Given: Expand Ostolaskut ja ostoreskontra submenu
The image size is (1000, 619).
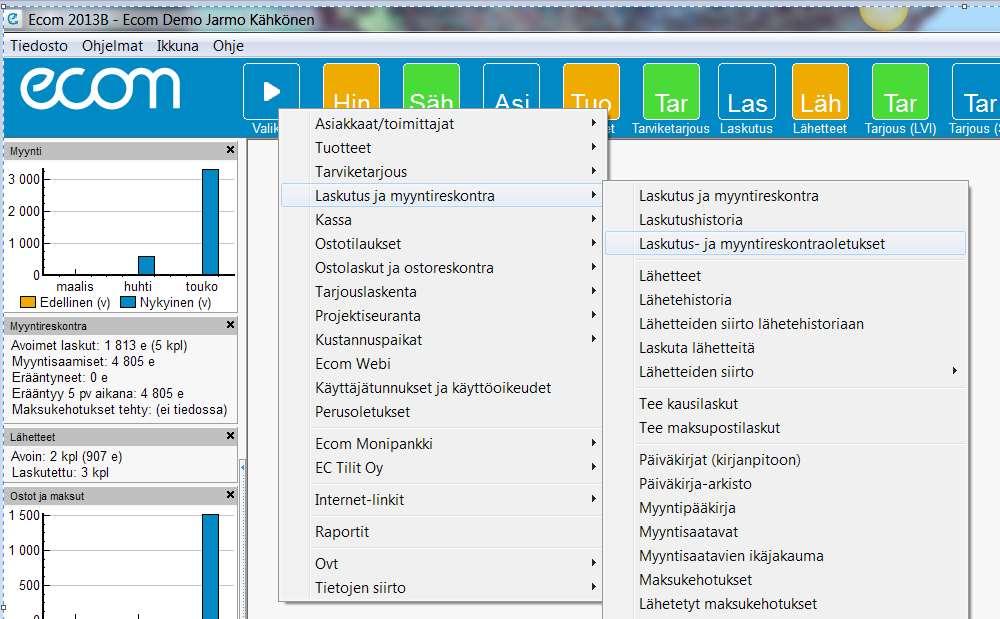Looking at the screenshot, I should pos(442,268).
